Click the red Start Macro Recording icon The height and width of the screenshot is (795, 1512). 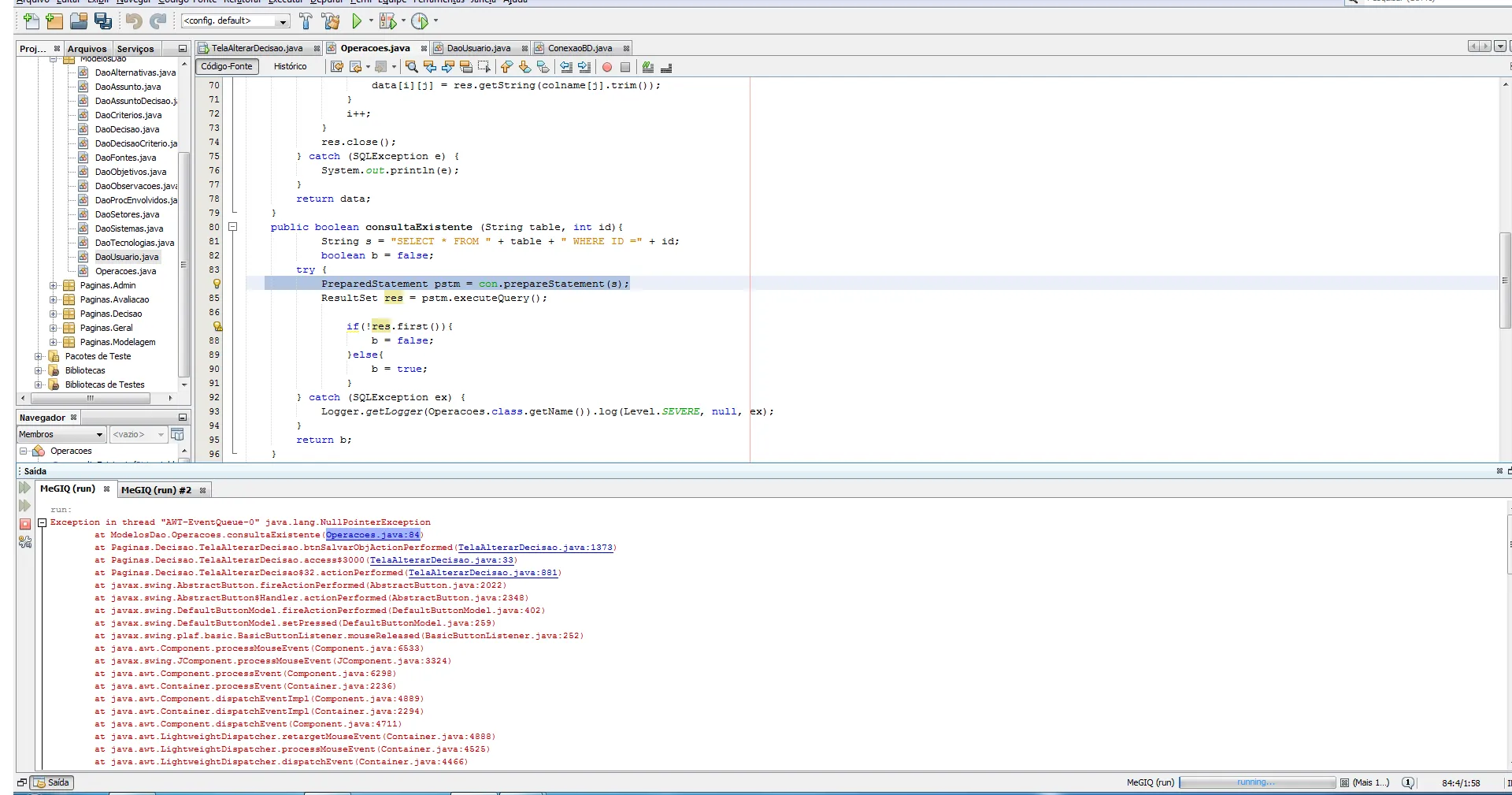607,67
